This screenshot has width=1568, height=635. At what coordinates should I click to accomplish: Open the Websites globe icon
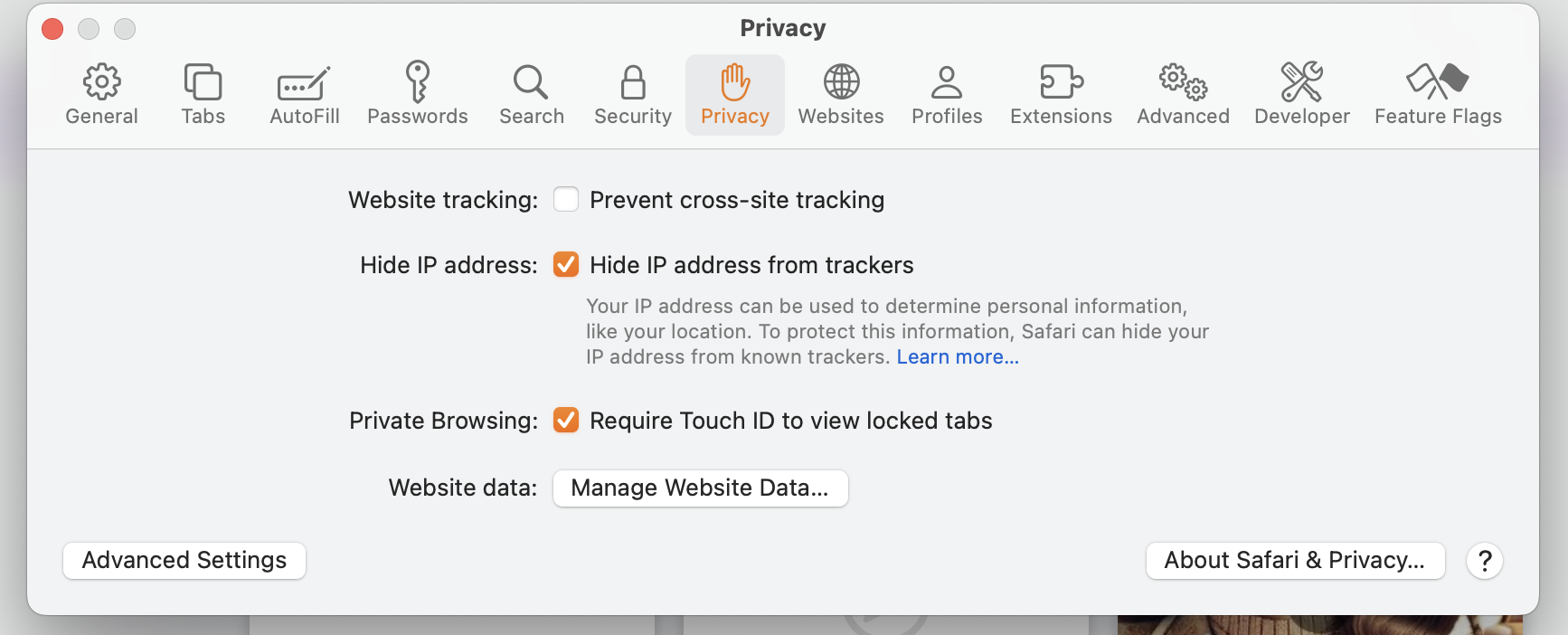[841, 82]
